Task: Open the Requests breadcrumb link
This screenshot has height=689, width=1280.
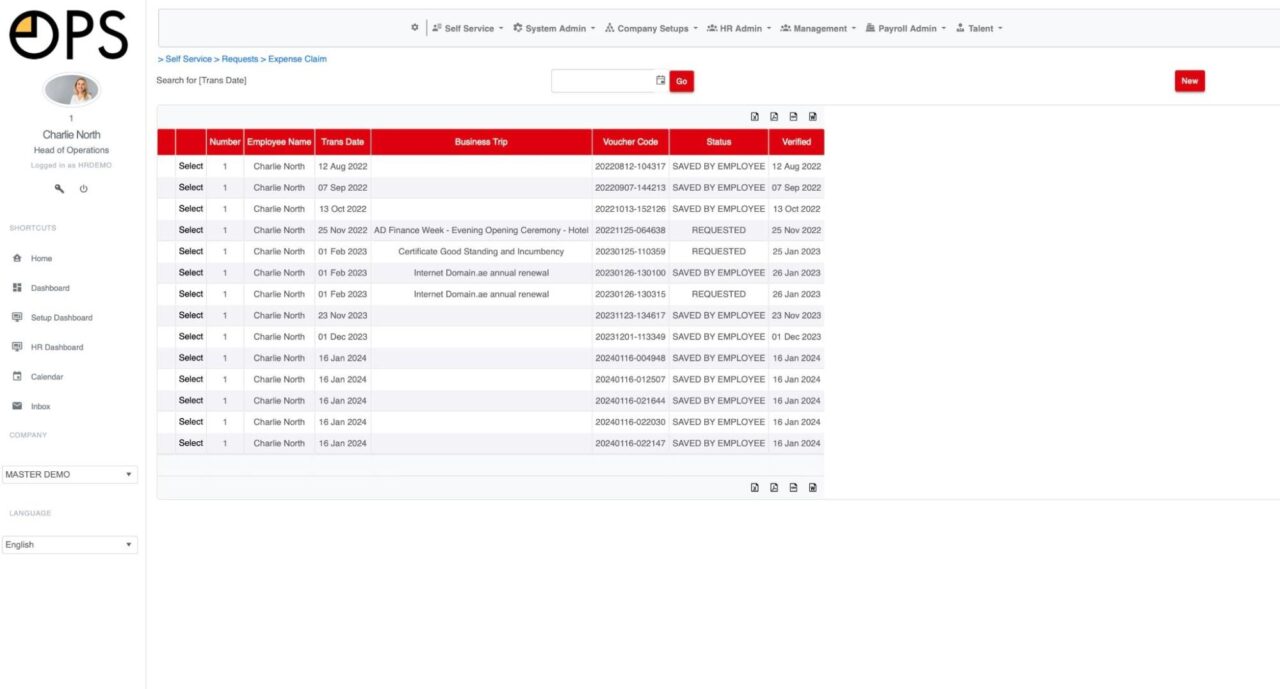Action: point(238,59)
